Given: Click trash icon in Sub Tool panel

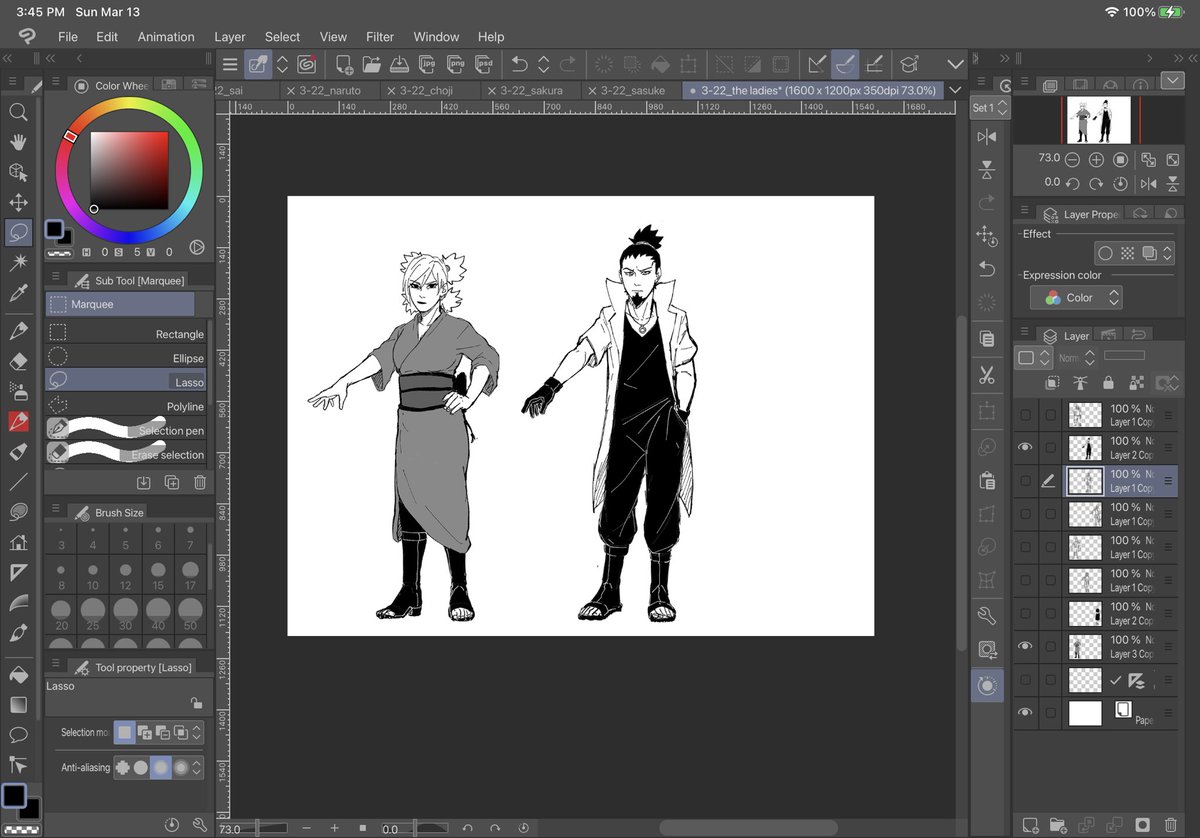Looking at the screenshot, I should [200, 482].
